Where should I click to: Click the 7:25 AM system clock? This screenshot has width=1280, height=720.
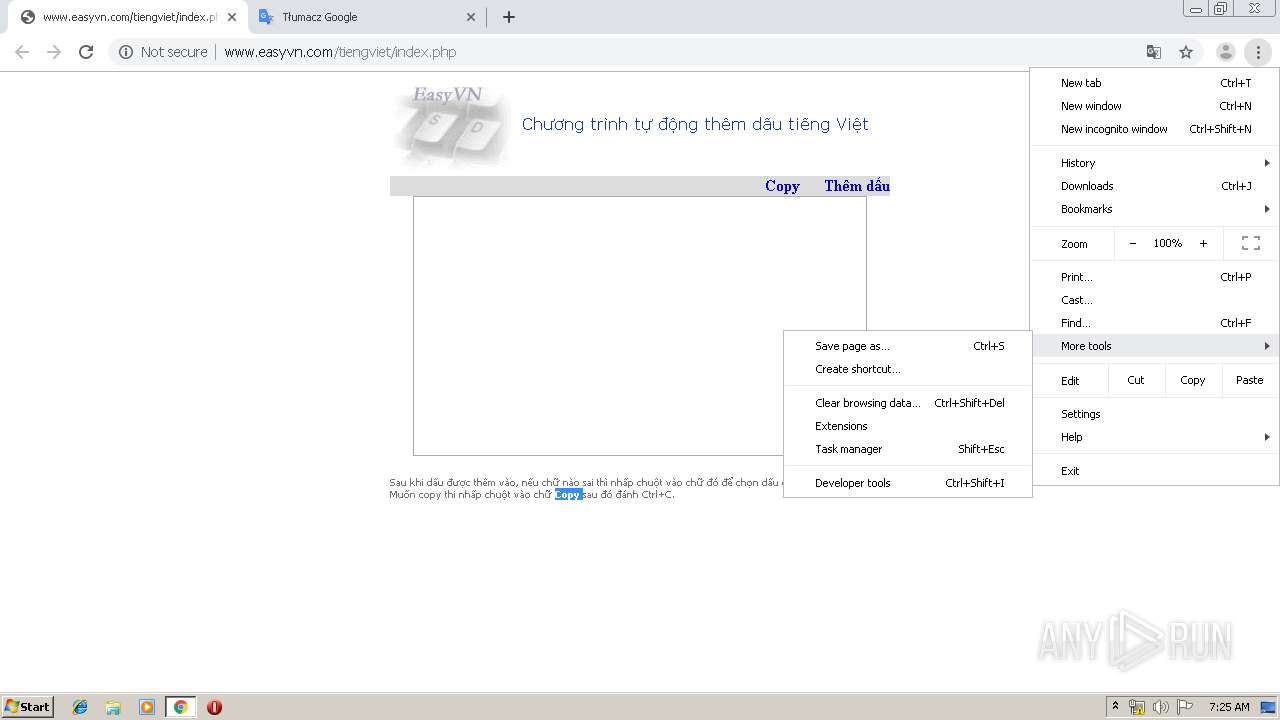click(1229, 707)
